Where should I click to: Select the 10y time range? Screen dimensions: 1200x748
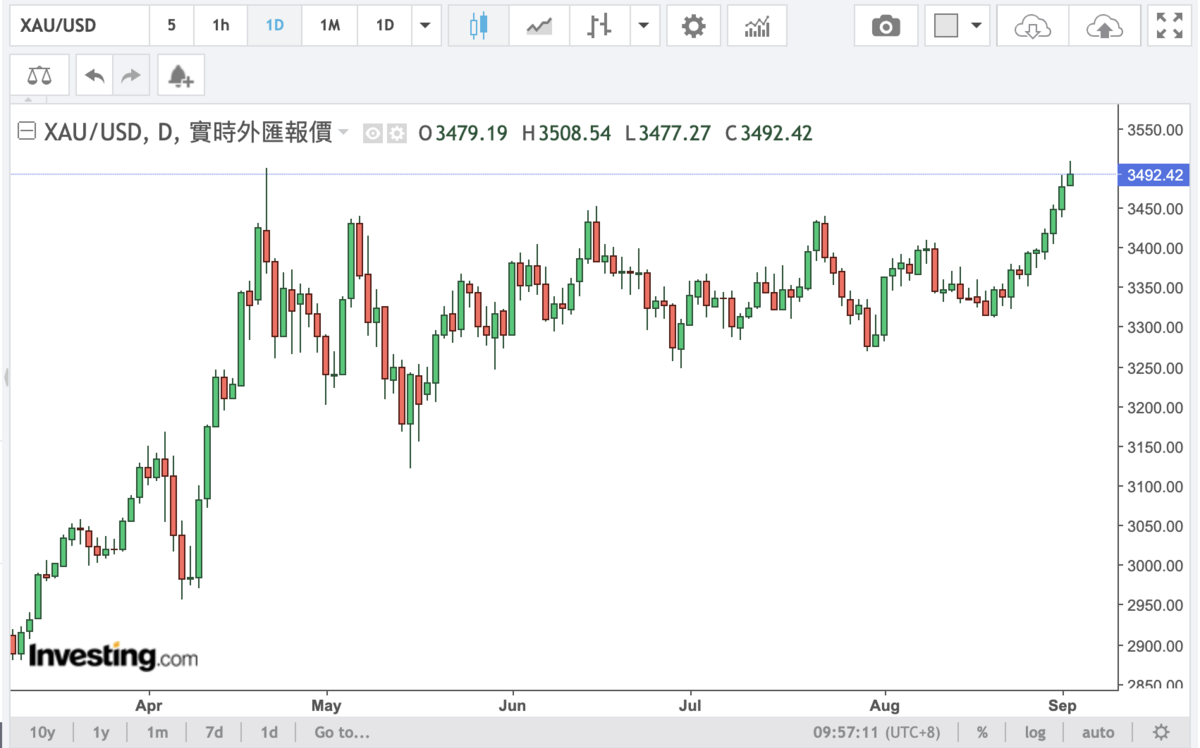42,732
